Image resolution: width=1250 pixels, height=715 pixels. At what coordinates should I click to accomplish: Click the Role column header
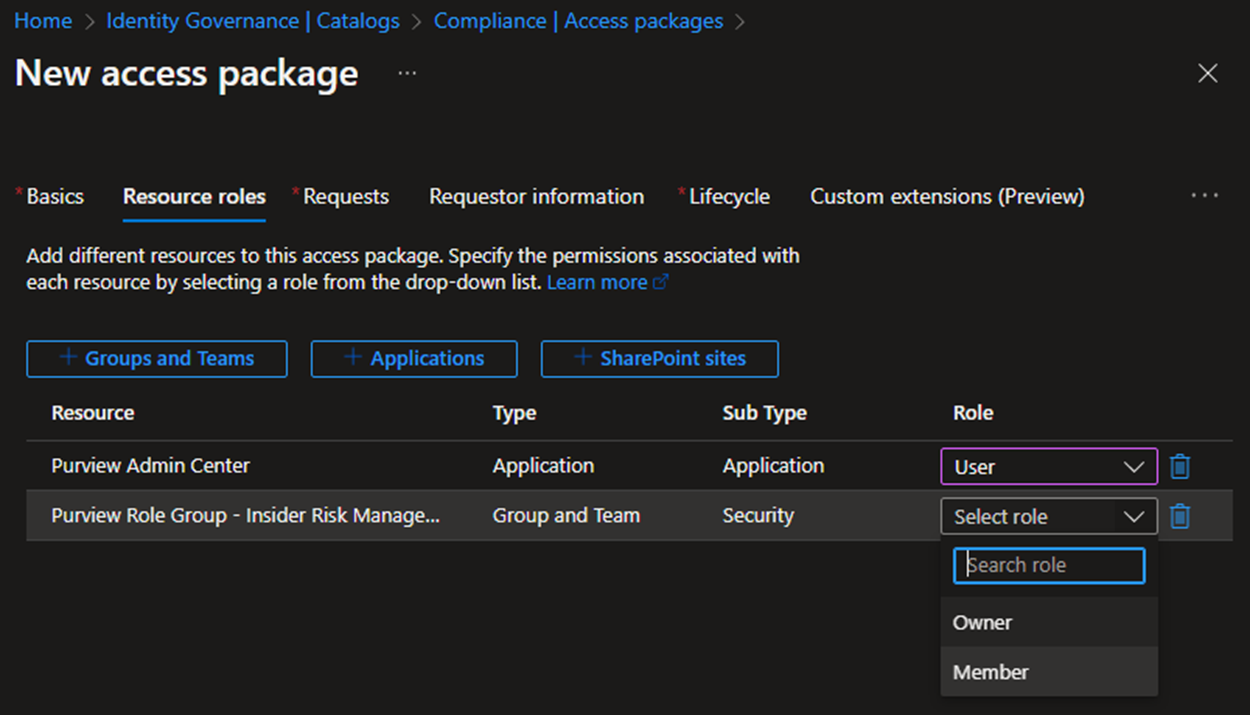(973, 413)
